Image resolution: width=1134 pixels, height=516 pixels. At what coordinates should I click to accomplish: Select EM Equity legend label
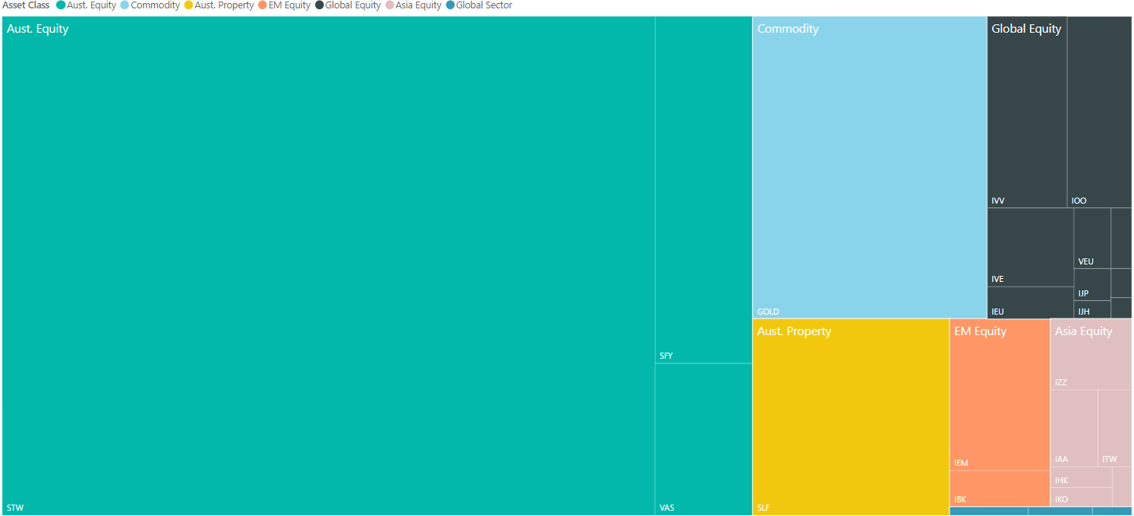[x=289, y=6]
